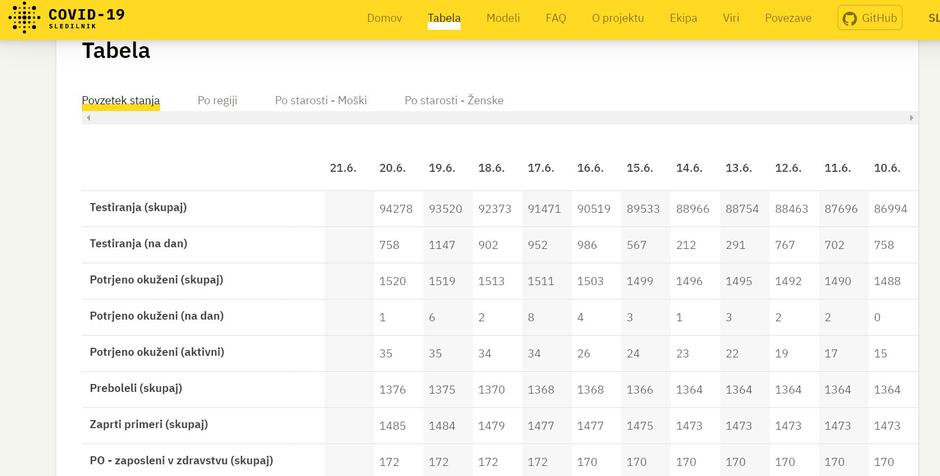Click the Testiranja (skupaj) row label
940x476 pixels.
pos(138,208)
